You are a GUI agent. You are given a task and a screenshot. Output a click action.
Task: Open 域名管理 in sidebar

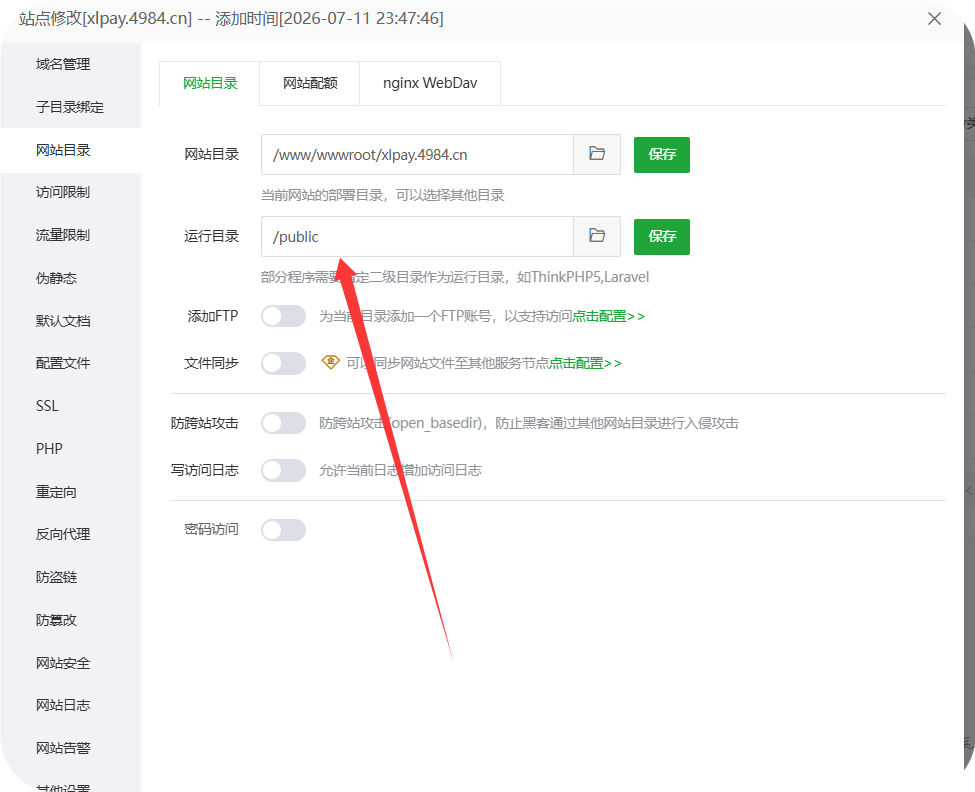pos(63,64)
